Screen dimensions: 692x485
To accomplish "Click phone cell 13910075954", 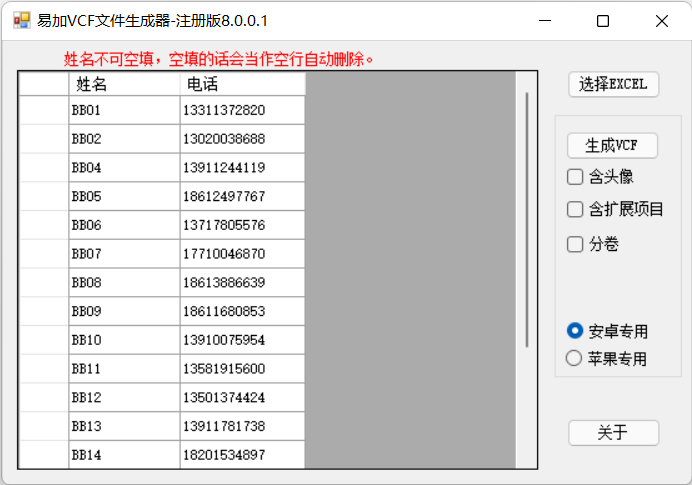I will 242,340.
